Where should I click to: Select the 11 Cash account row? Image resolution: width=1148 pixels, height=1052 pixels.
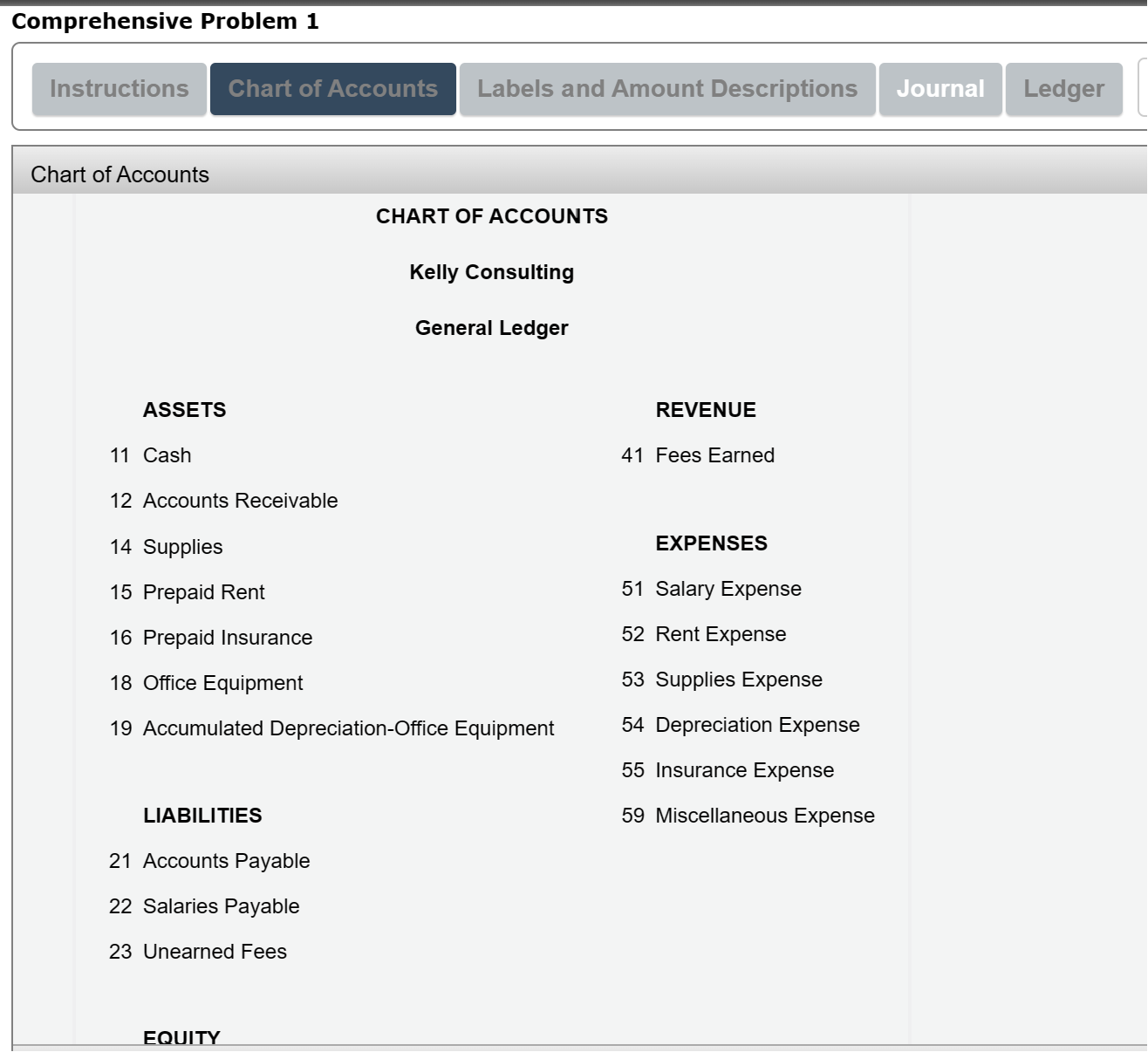coord(150,455)
